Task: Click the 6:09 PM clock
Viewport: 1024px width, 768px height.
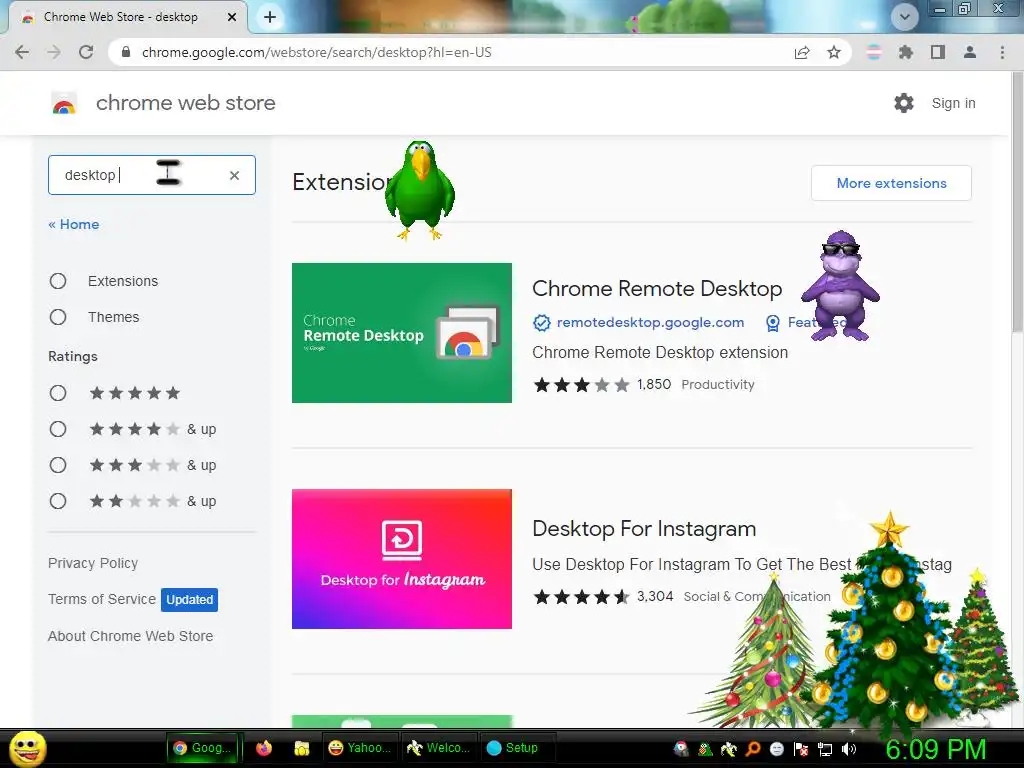Action: [x=936, y=749]
